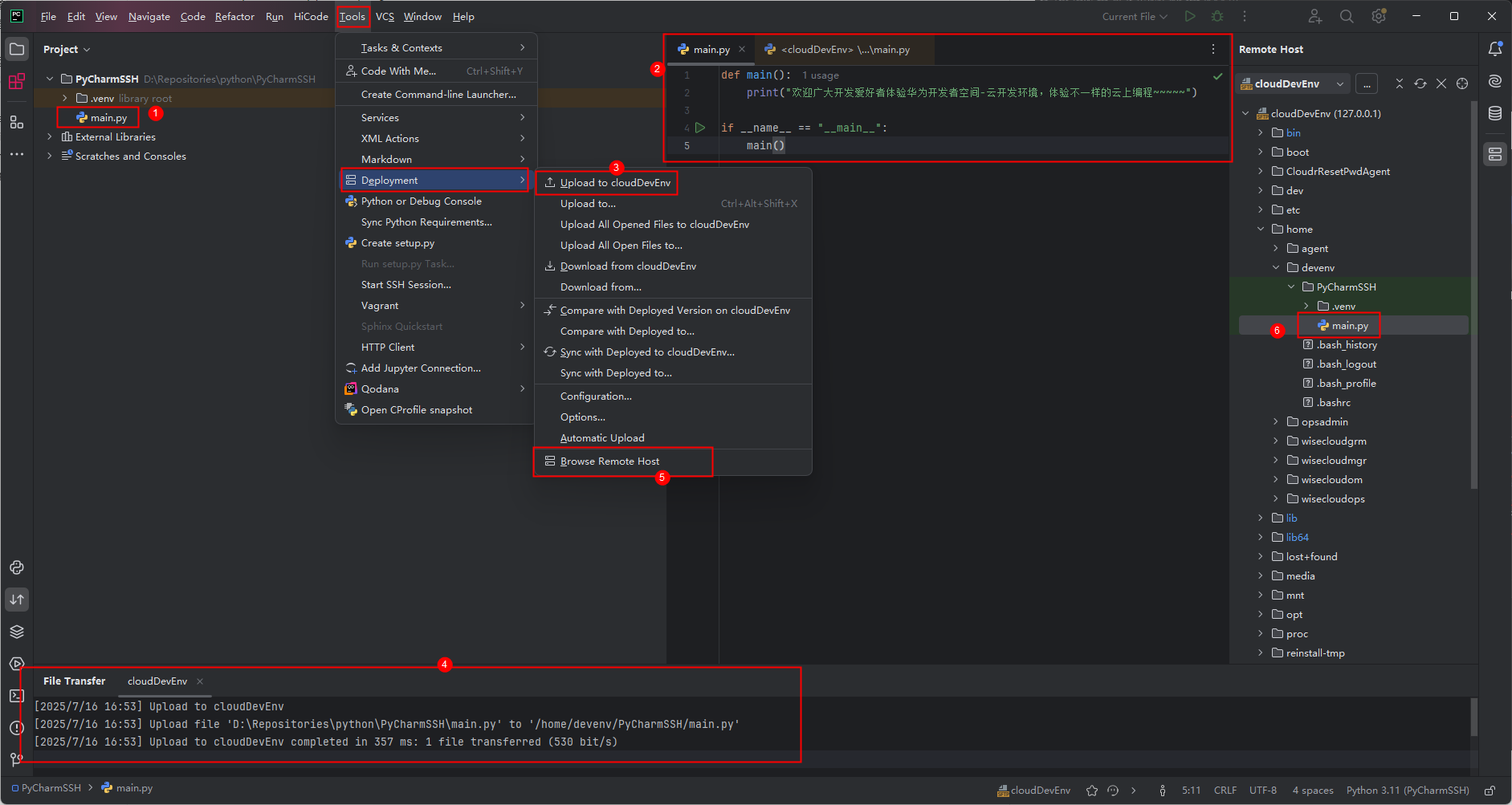Open Remote Host settings target icon

click(x=1461, y=83)
